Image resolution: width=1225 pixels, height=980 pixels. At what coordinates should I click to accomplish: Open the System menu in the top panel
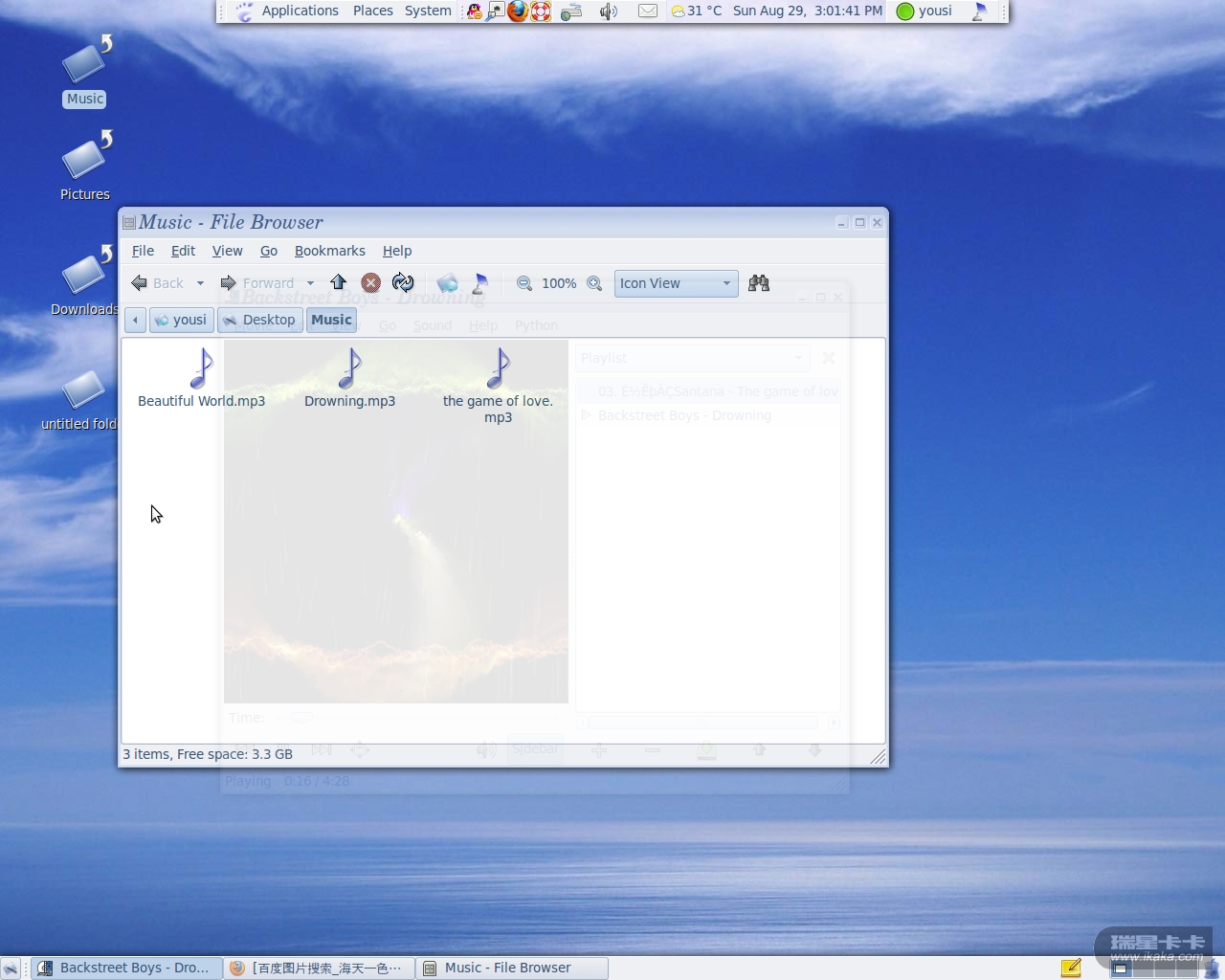(x=428, y=11)
